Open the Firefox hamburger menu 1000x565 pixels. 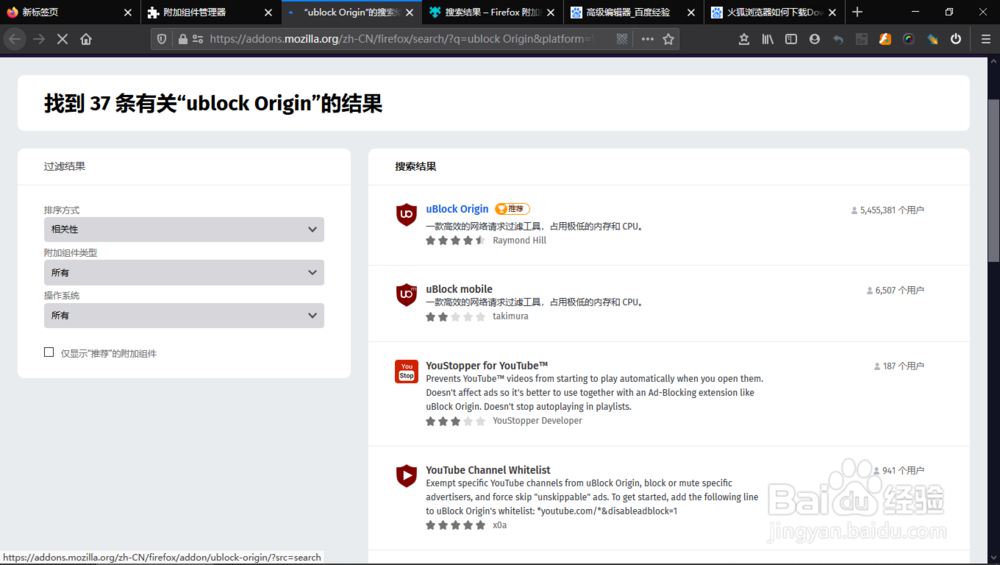pyautogui.click(x=985, y=39)
